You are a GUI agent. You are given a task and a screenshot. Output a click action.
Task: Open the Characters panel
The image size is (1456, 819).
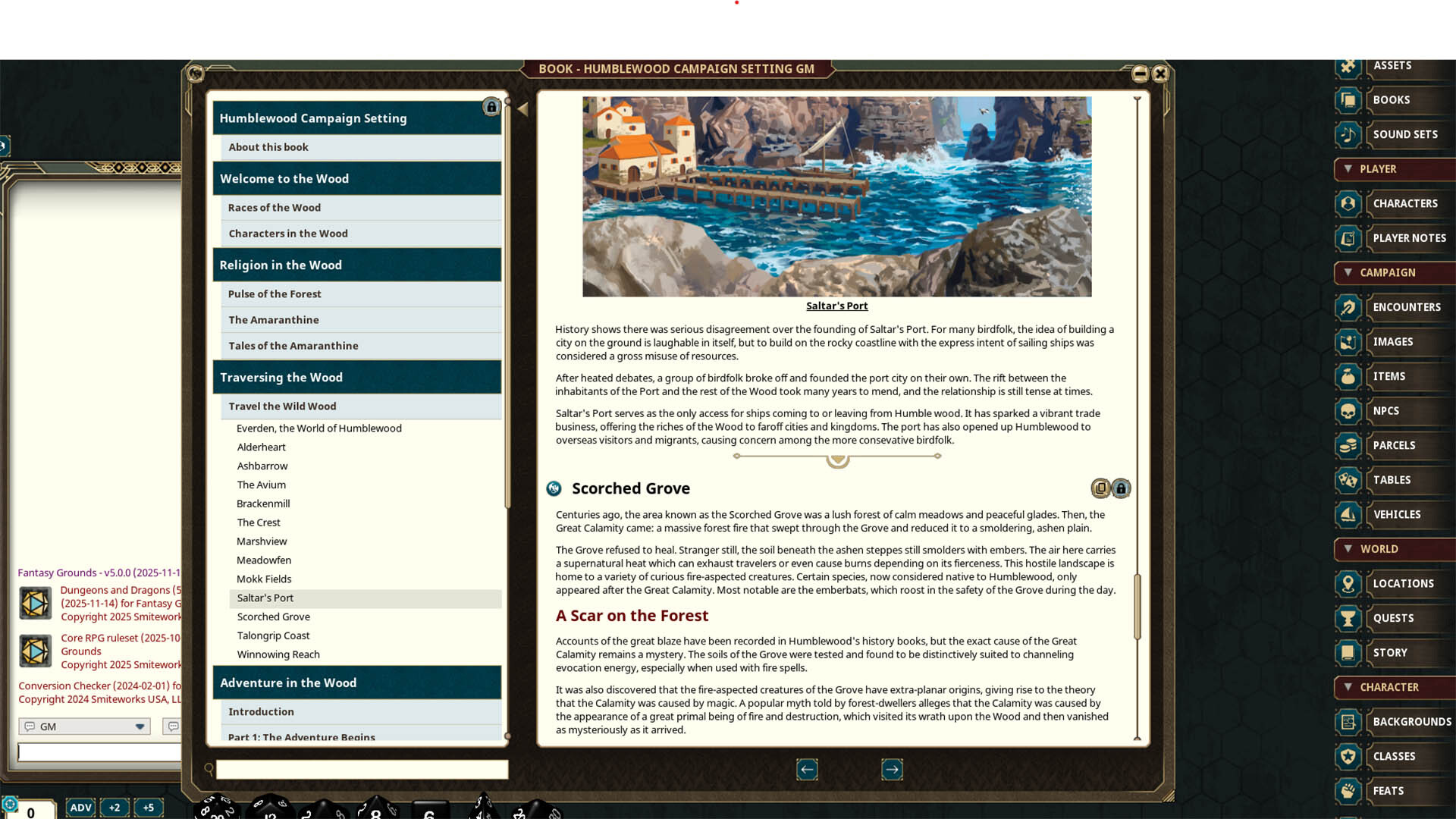point(1404,203)
